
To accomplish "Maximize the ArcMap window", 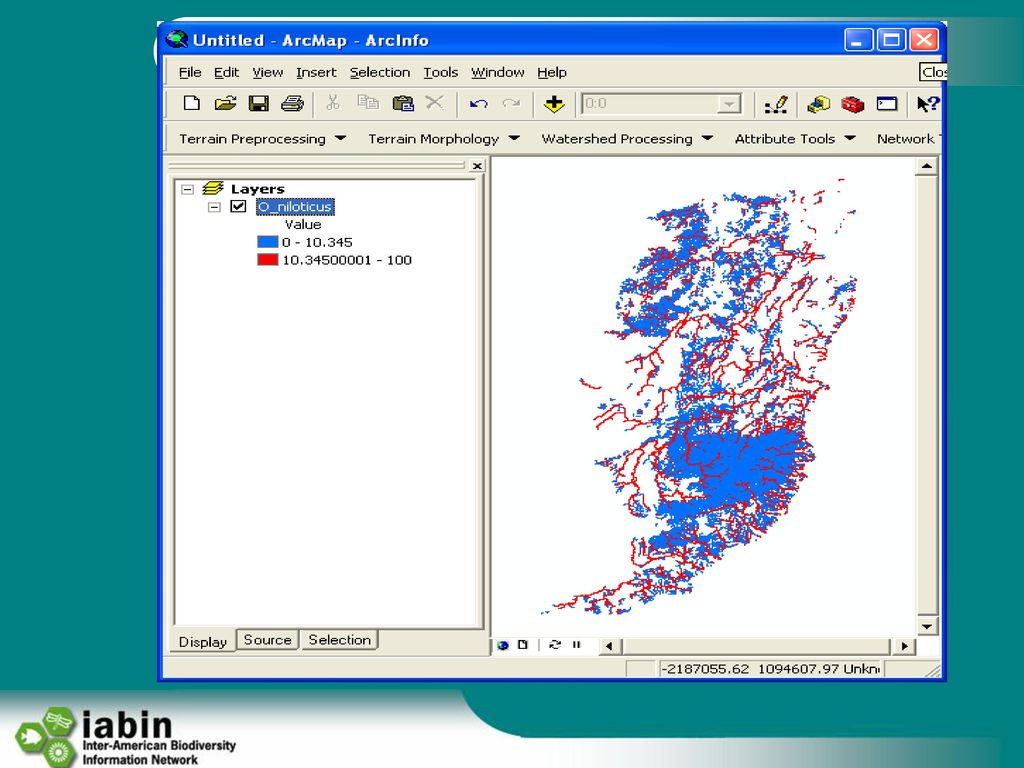I will point(891,40).
